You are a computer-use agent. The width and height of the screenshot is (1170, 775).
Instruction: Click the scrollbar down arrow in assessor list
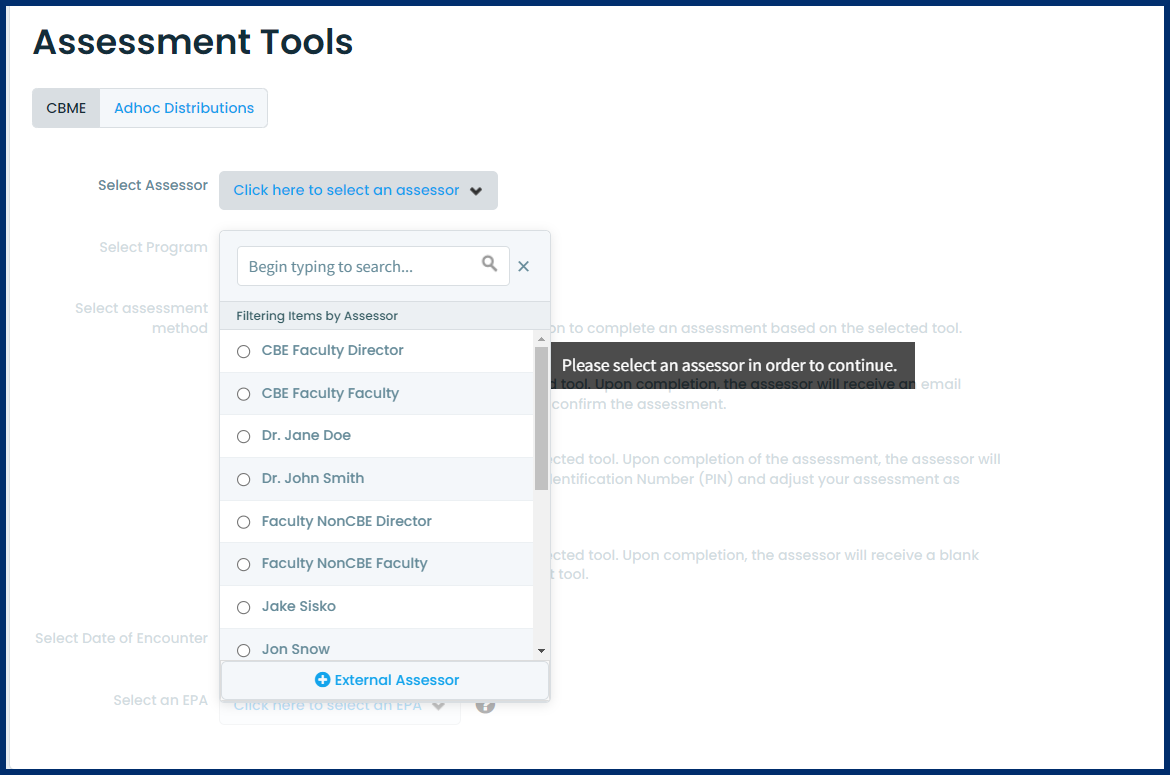click(541, 650)
